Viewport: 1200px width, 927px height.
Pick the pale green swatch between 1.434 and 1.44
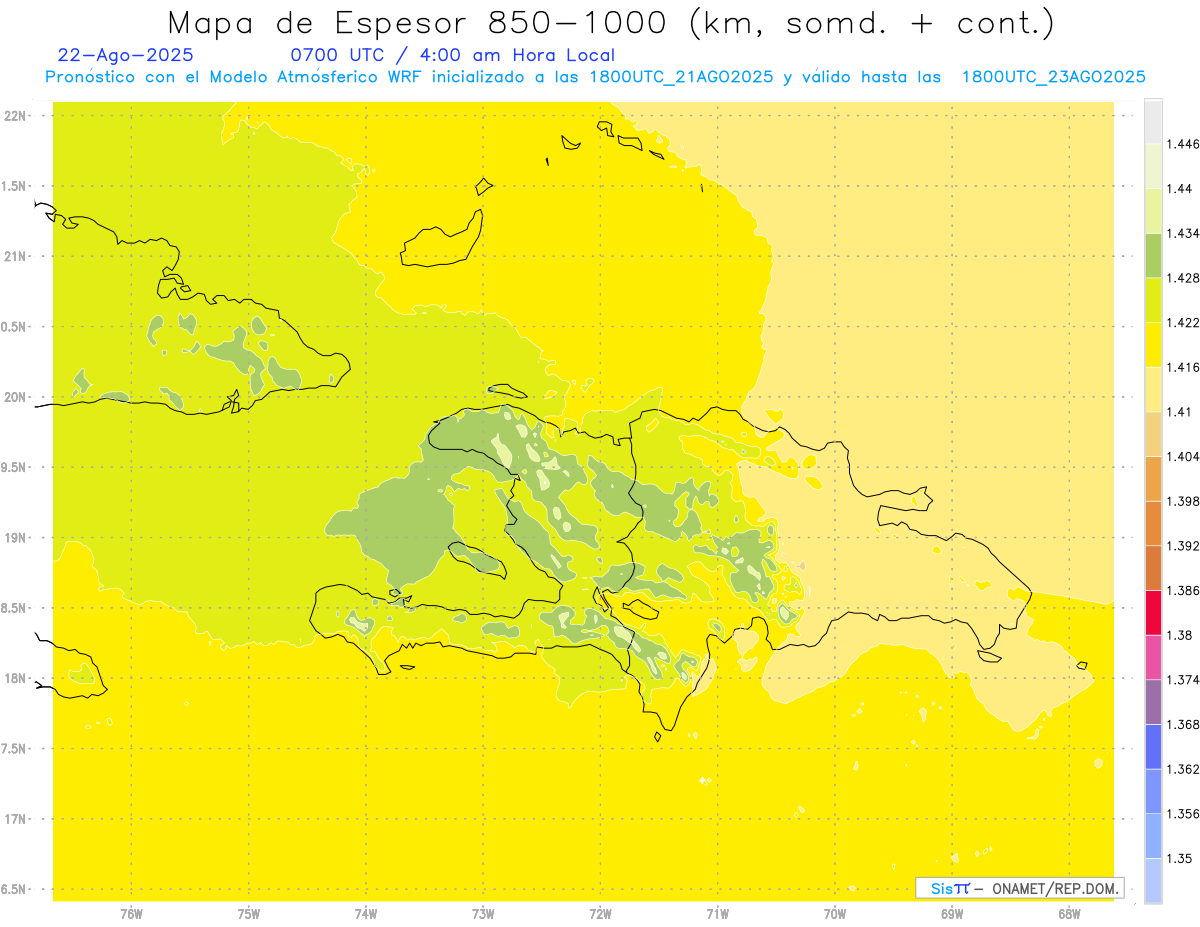(1153, 211)
